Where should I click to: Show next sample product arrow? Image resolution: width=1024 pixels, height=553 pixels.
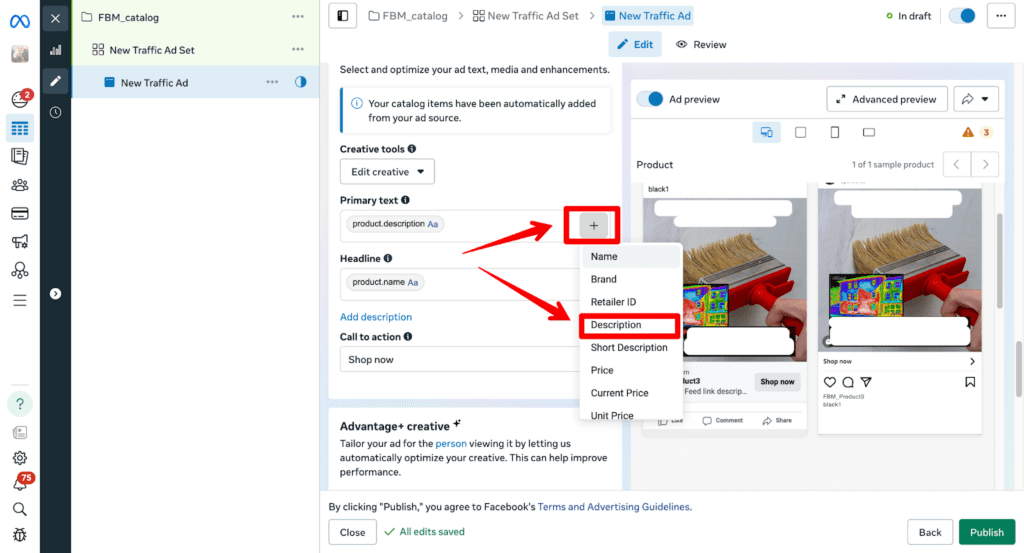[985, 165]
